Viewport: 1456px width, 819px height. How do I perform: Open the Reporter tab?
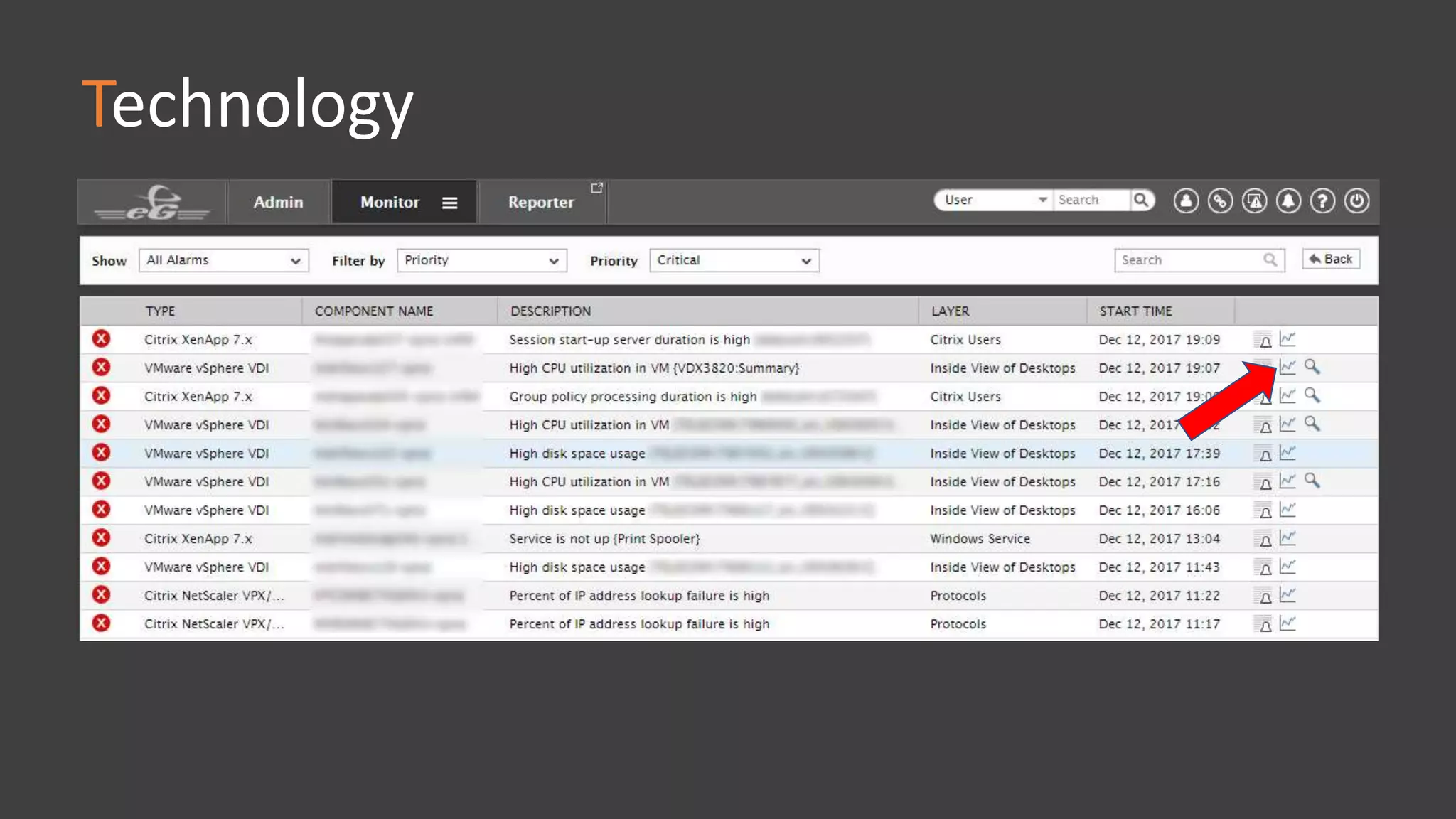click(541, 203)
